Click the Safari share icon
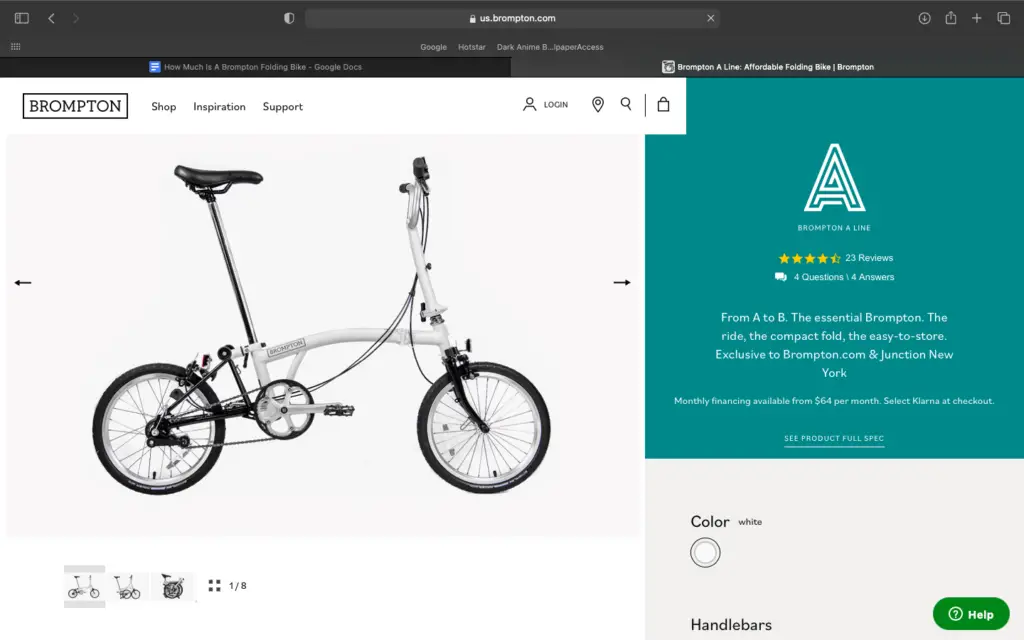The width and height of the screenshot is (1024, 640). pos(951,18)
